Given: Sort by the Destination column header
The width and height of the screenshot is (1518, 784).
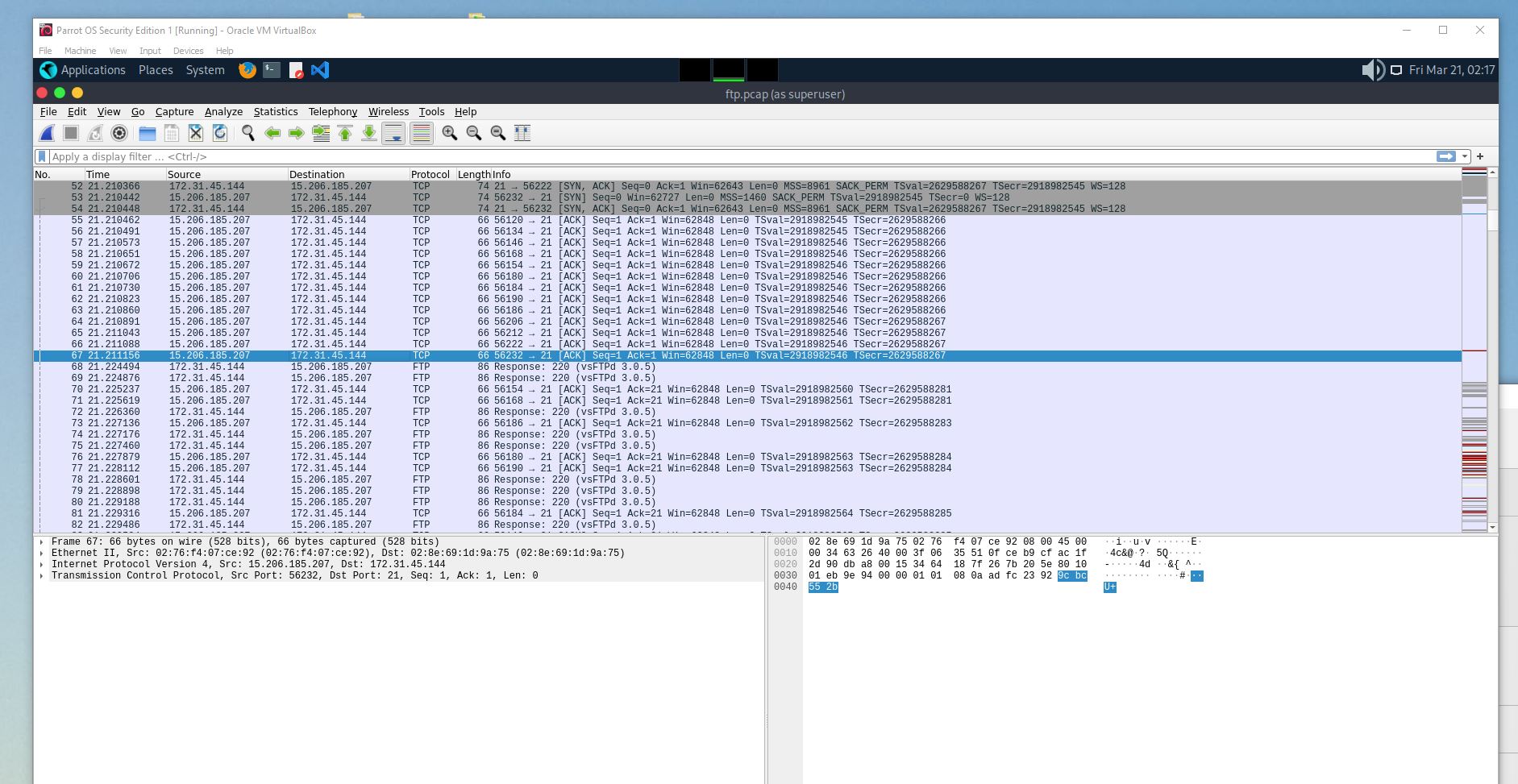Looking at the screenshot, I should click(348, 174).
